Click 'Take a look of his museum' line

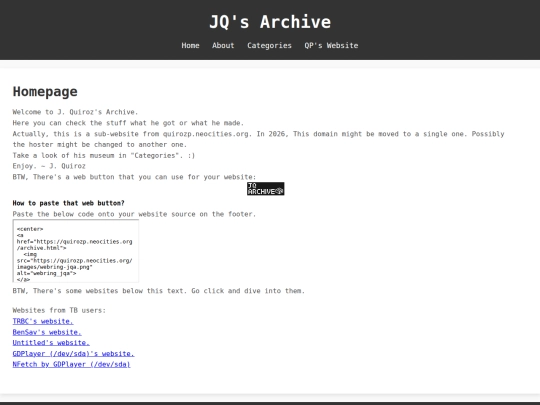pos(104,155)
